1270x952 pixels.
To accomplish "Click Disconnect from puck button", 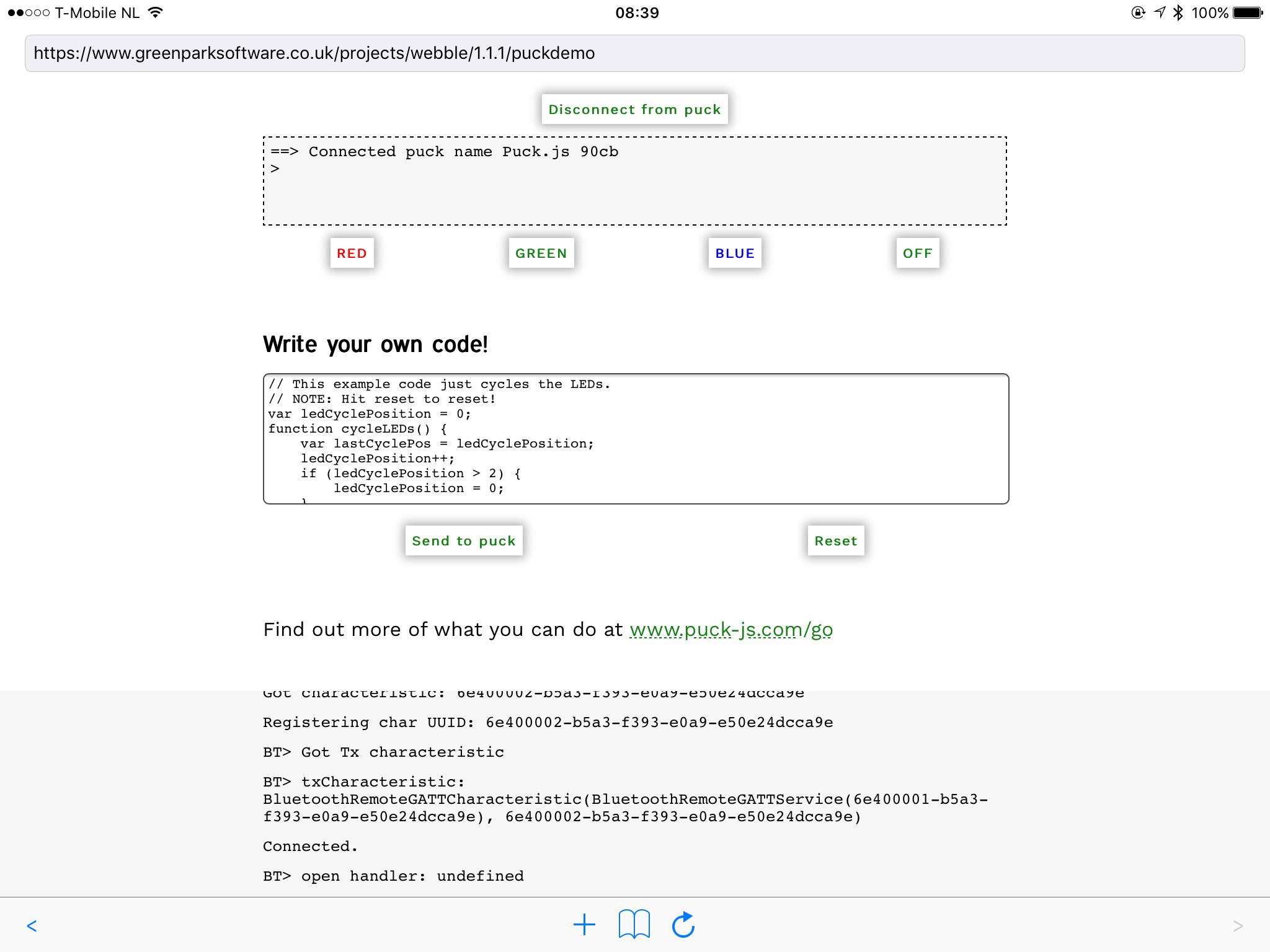I will [x=634, y=109].
